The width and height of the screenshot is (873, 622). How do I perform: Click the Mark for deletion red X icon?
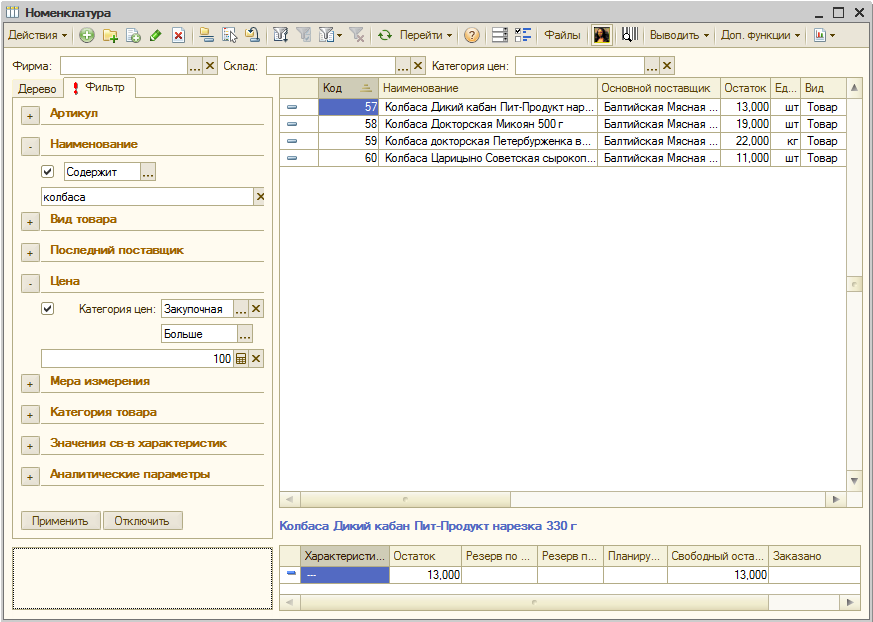[178, 36]
